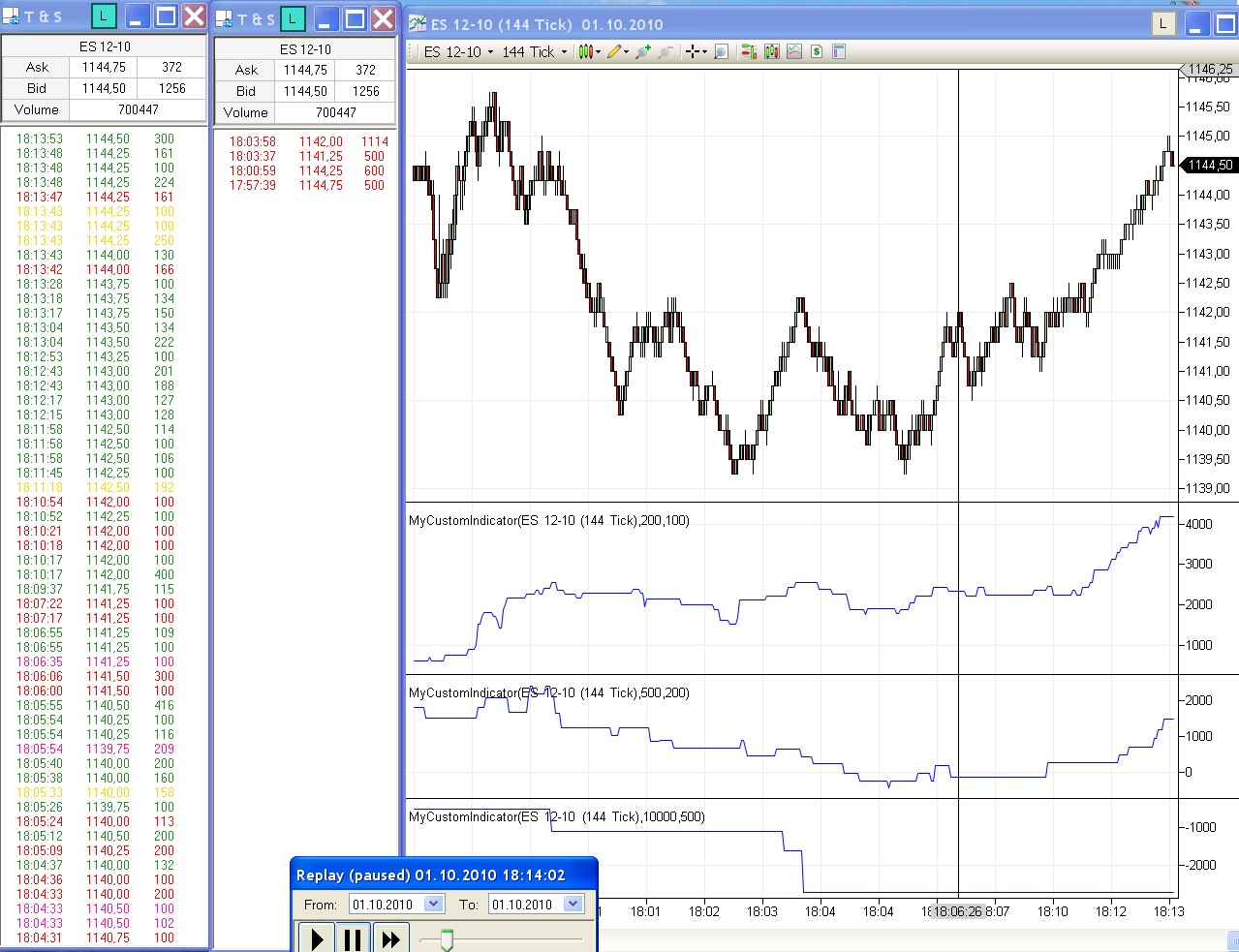This screenshot has width=1239, height=952.
Task: Open the chart style candlestick icon
Action: (586, 52)
